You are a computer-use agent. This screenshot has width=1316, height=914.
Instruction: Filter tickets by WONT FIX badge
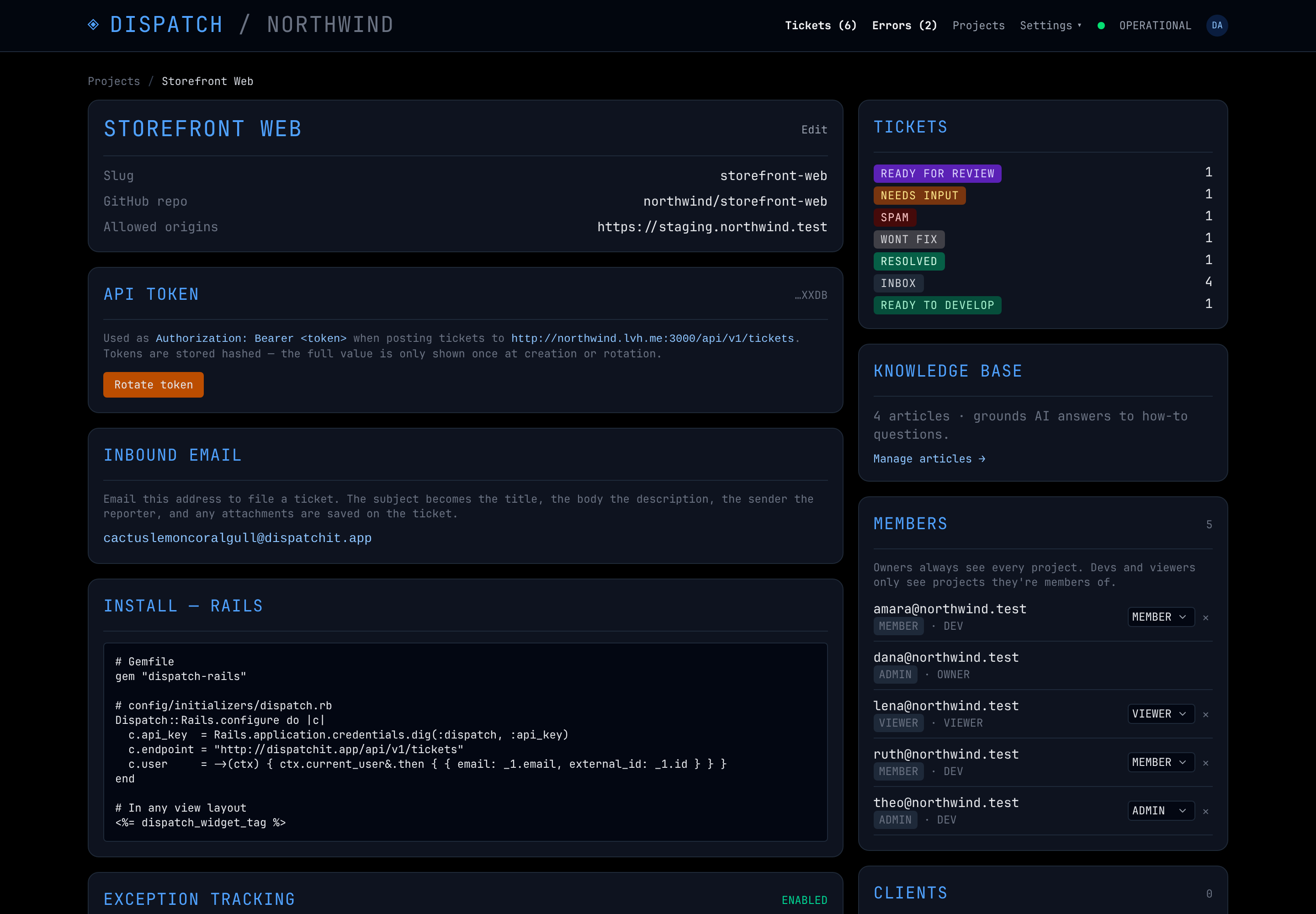909,239
